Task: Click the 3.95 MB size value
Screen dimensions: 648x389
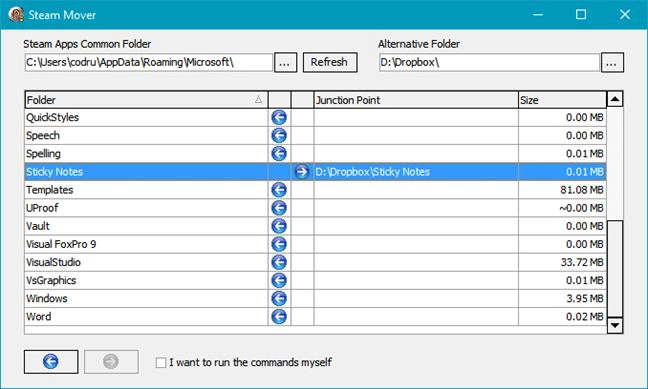Action: [x=585, y=298]
